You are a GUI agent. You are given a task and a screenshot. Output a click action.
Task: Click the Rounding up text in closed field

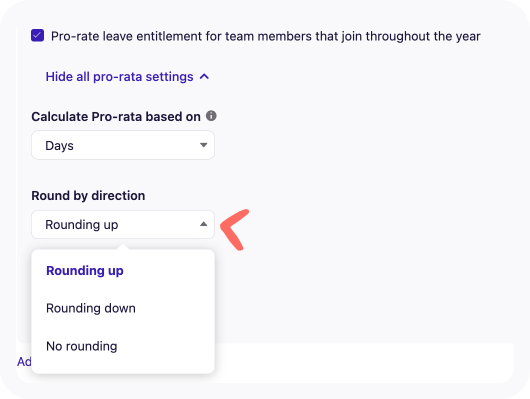click(82, 225)
